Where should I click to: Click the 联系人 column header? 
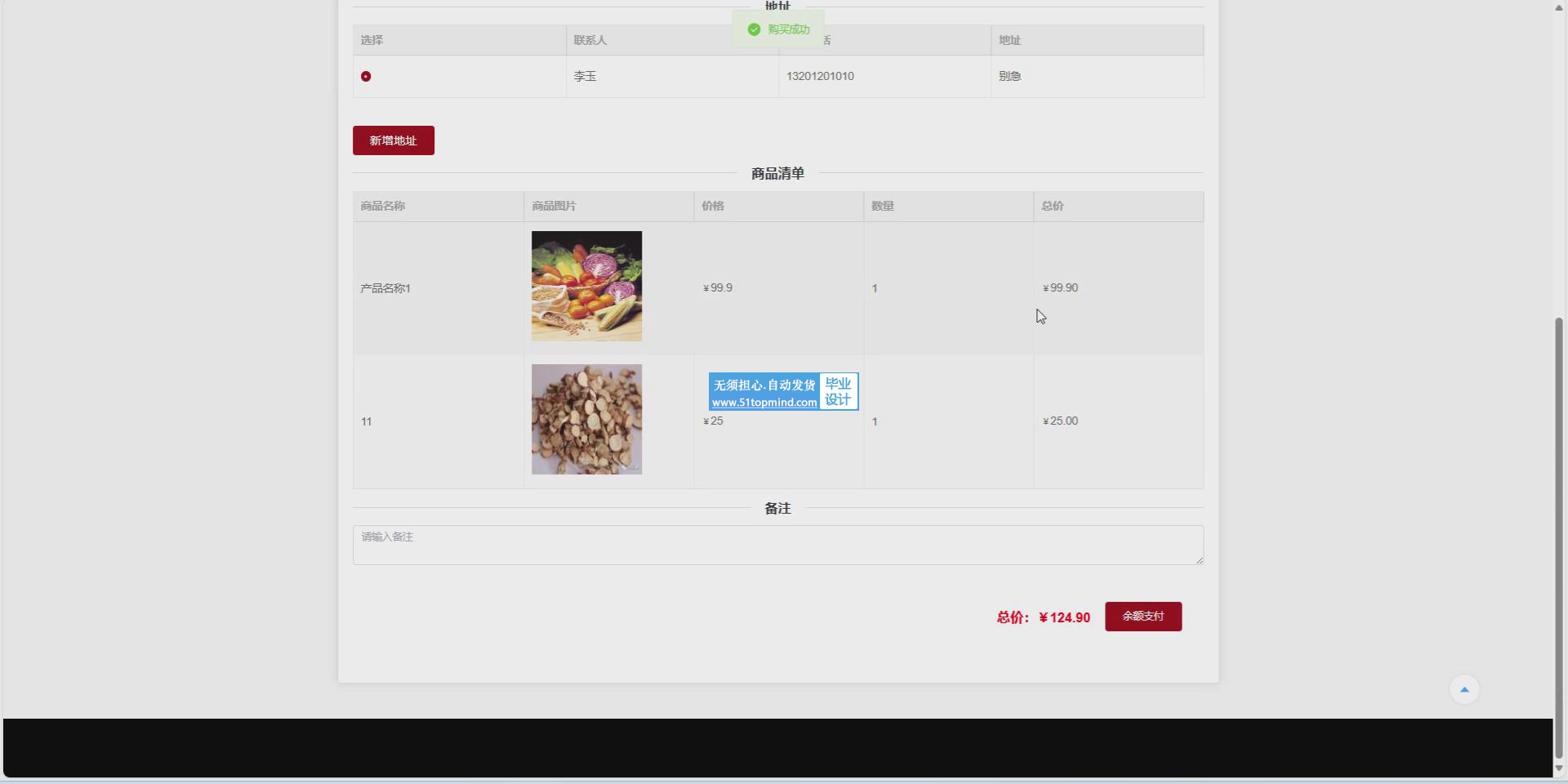(590, 40)
